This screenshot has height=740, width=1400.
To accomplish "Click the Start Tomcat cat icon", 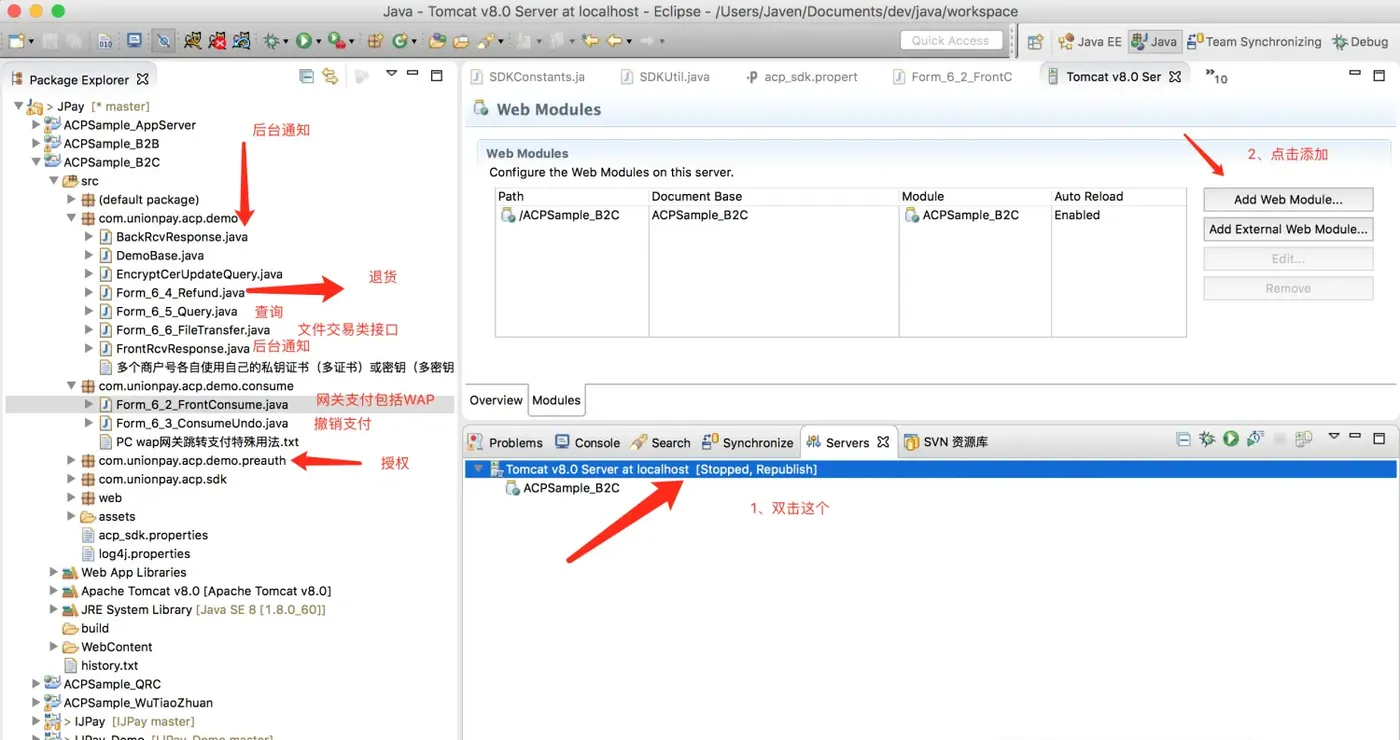I will [193, 41].
